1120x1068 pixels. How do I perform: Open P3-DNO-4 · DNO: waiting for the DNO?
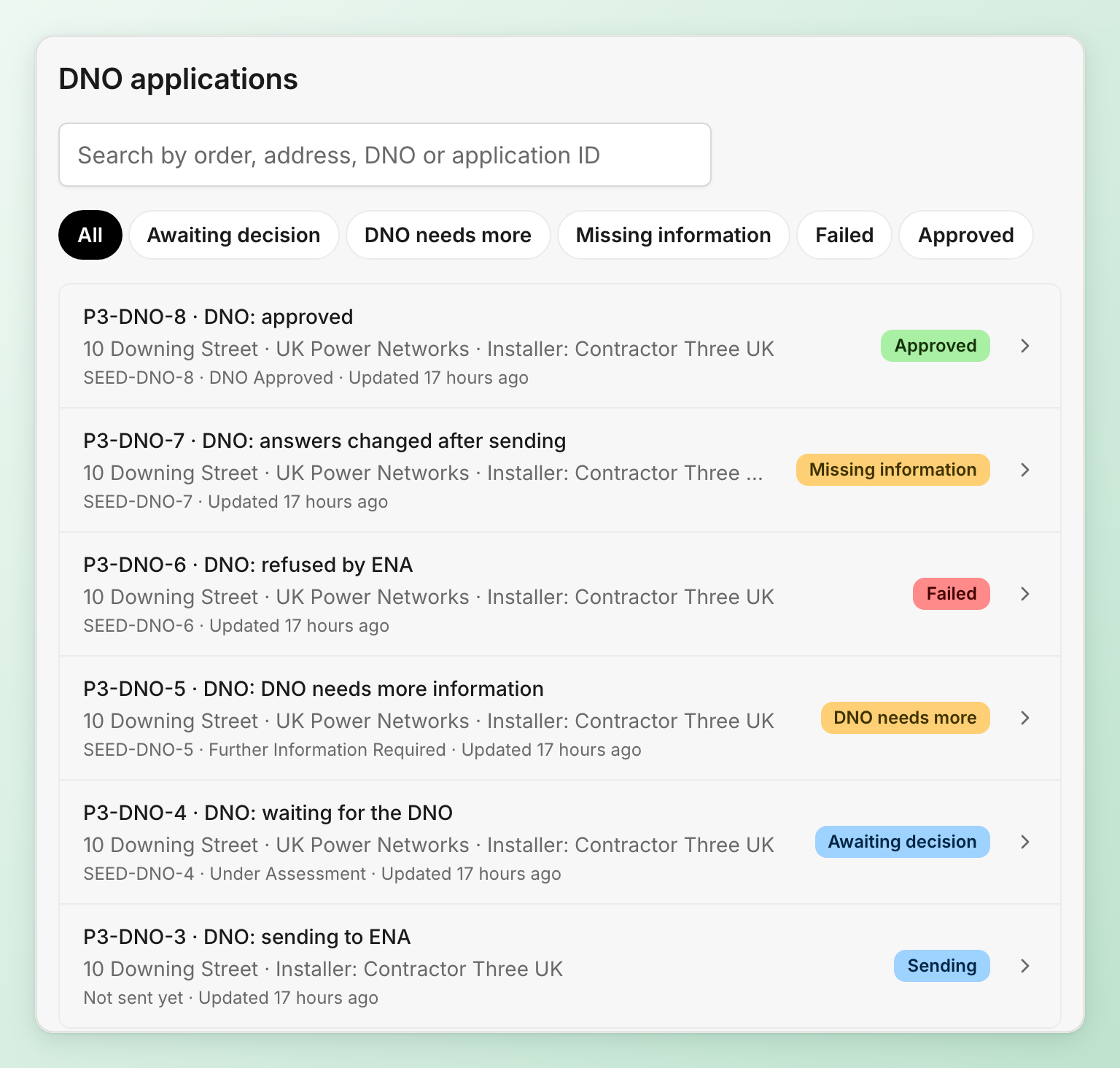pos(268,813)
